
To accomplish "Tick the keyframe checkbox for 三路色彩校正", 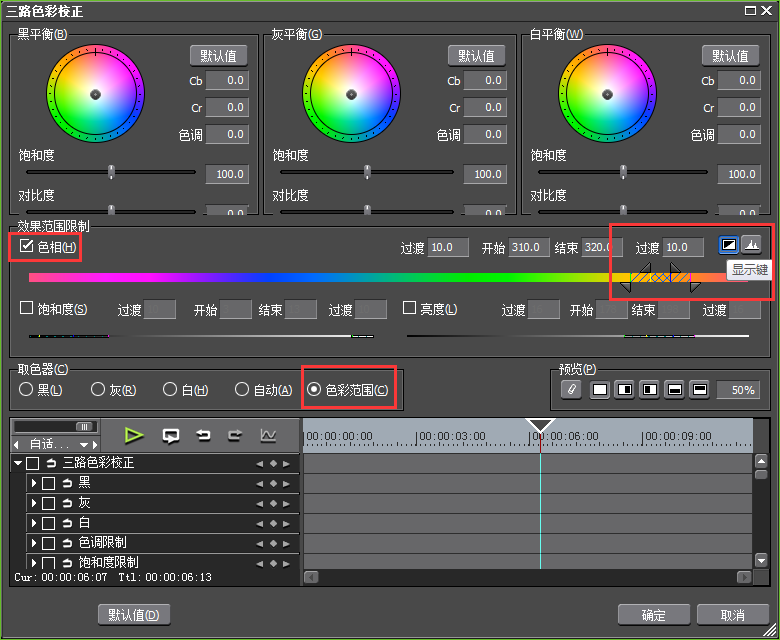I will pos(33,464).
